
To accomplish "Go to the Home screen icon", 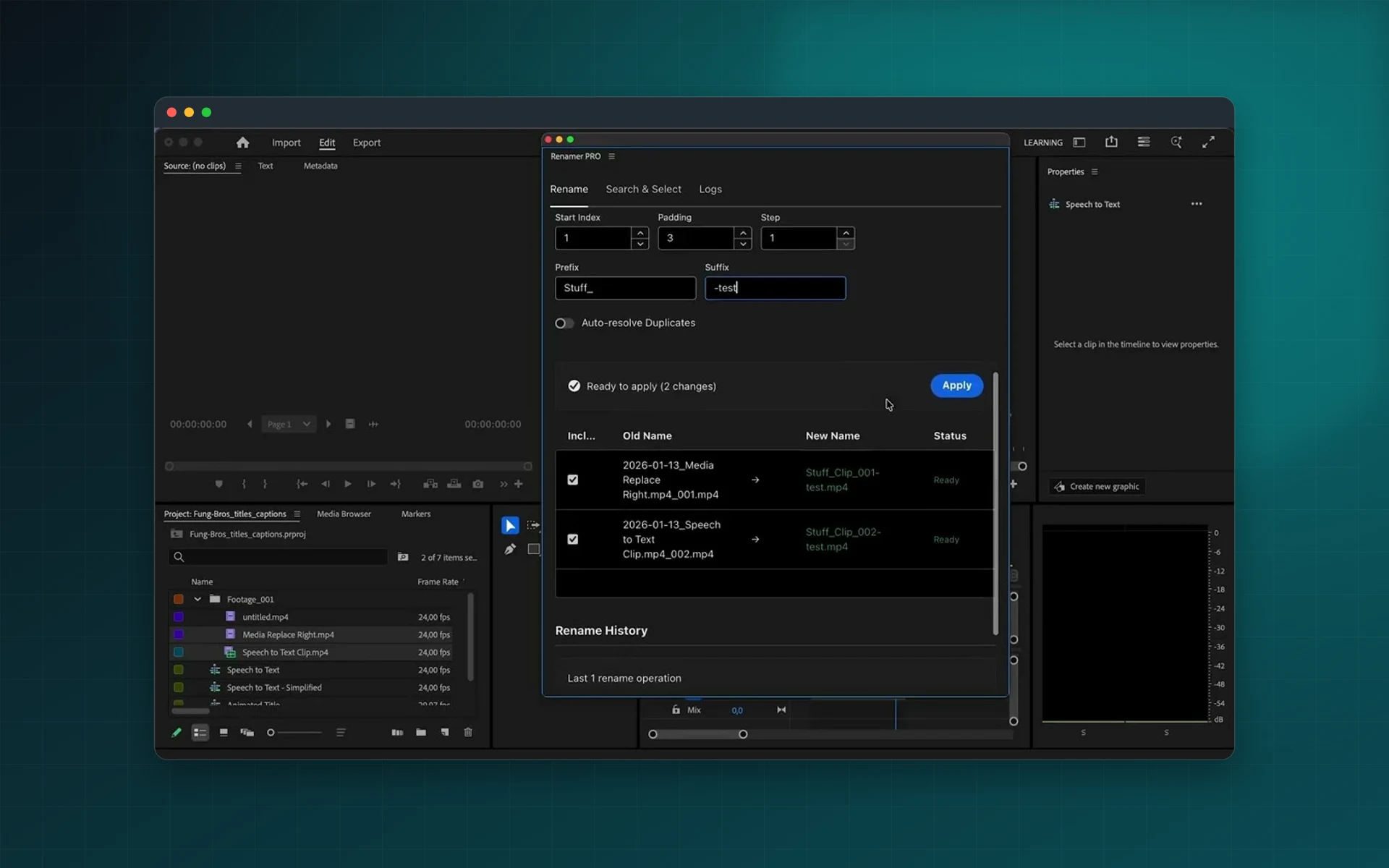I will (242, 142).
